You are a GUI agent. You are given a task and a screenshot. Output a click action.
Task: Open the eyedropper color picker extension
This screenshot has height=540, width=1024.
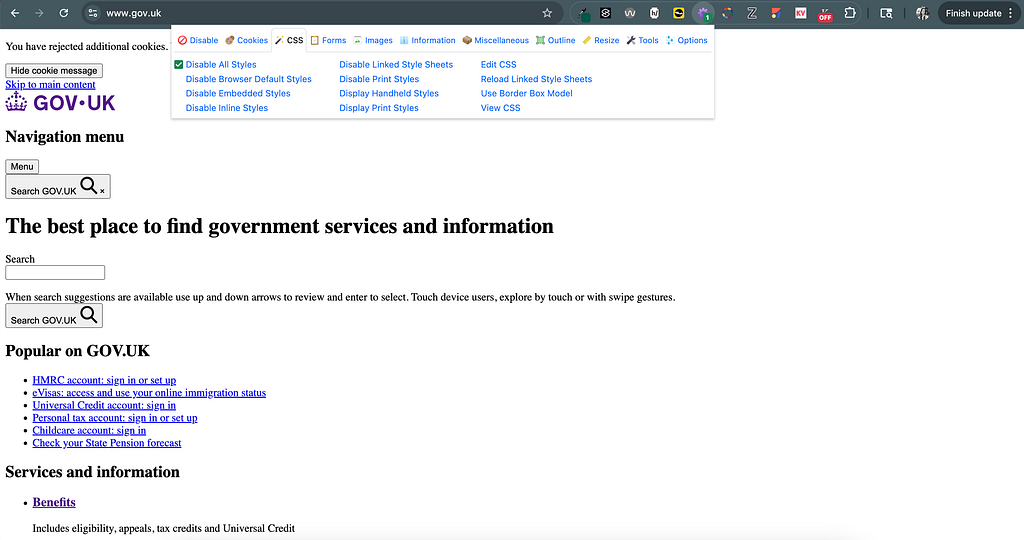[583, 13]
